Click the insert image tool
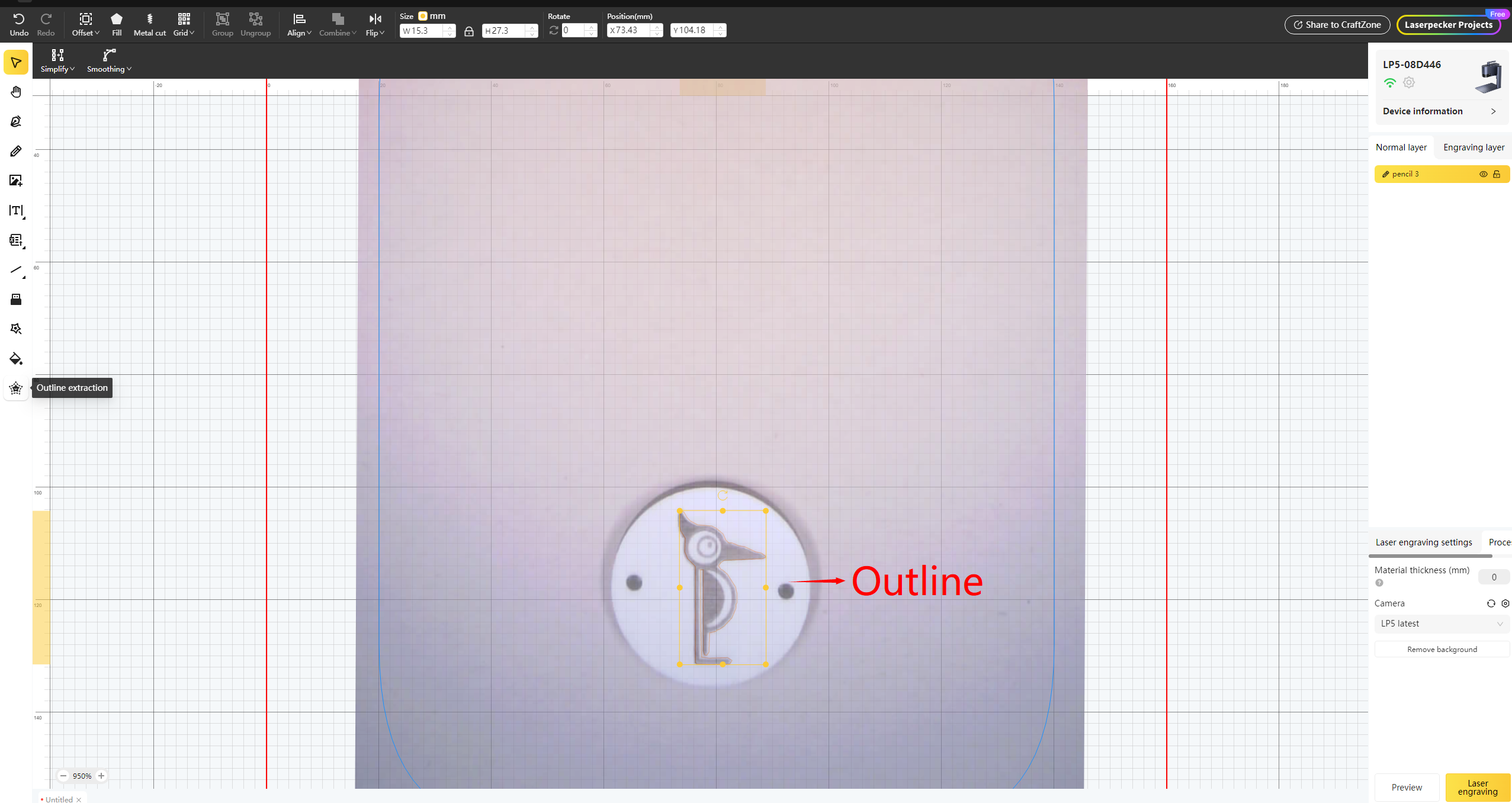1512x803 pixels. (x=16, y=181)
